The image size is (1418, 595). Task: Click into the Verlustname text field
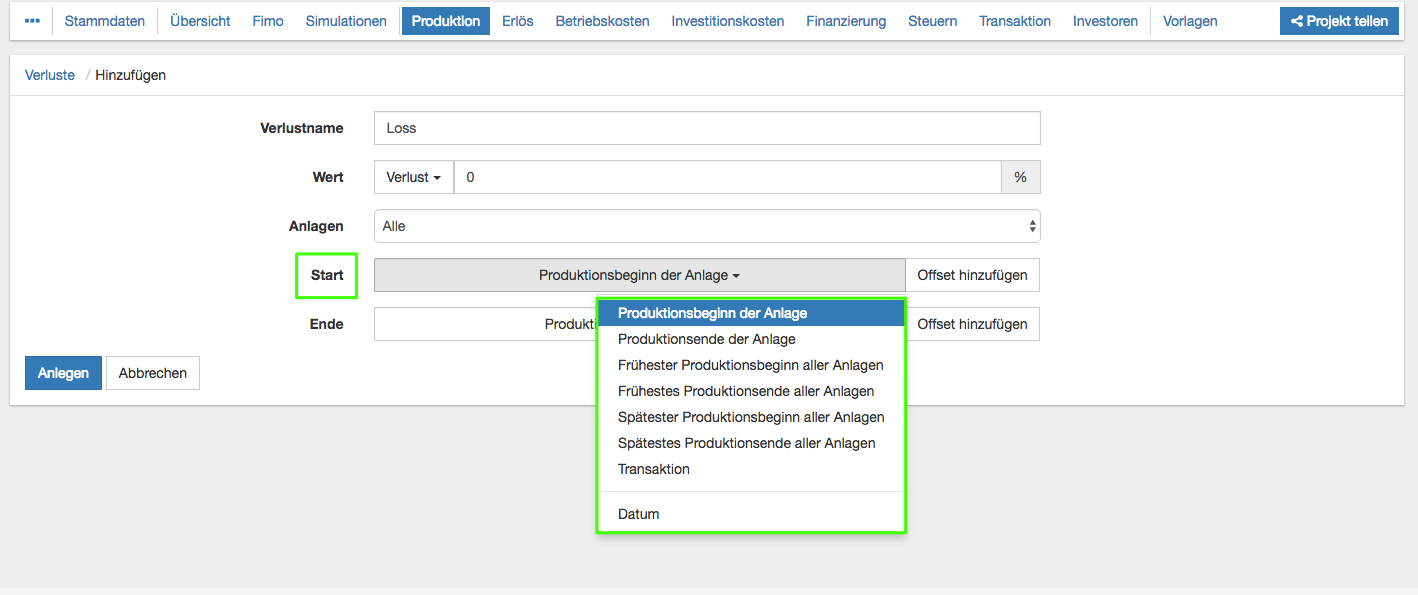pyautogui.click(x=706, y=128)
